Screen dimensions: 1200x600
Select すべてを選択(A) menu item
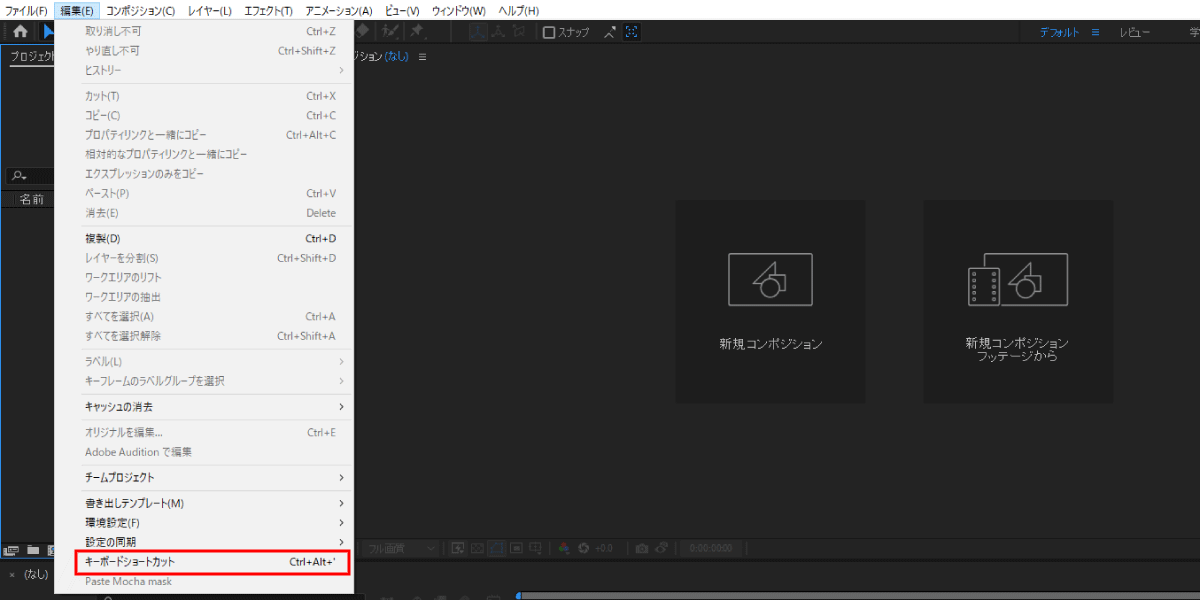tap(203, 316)
